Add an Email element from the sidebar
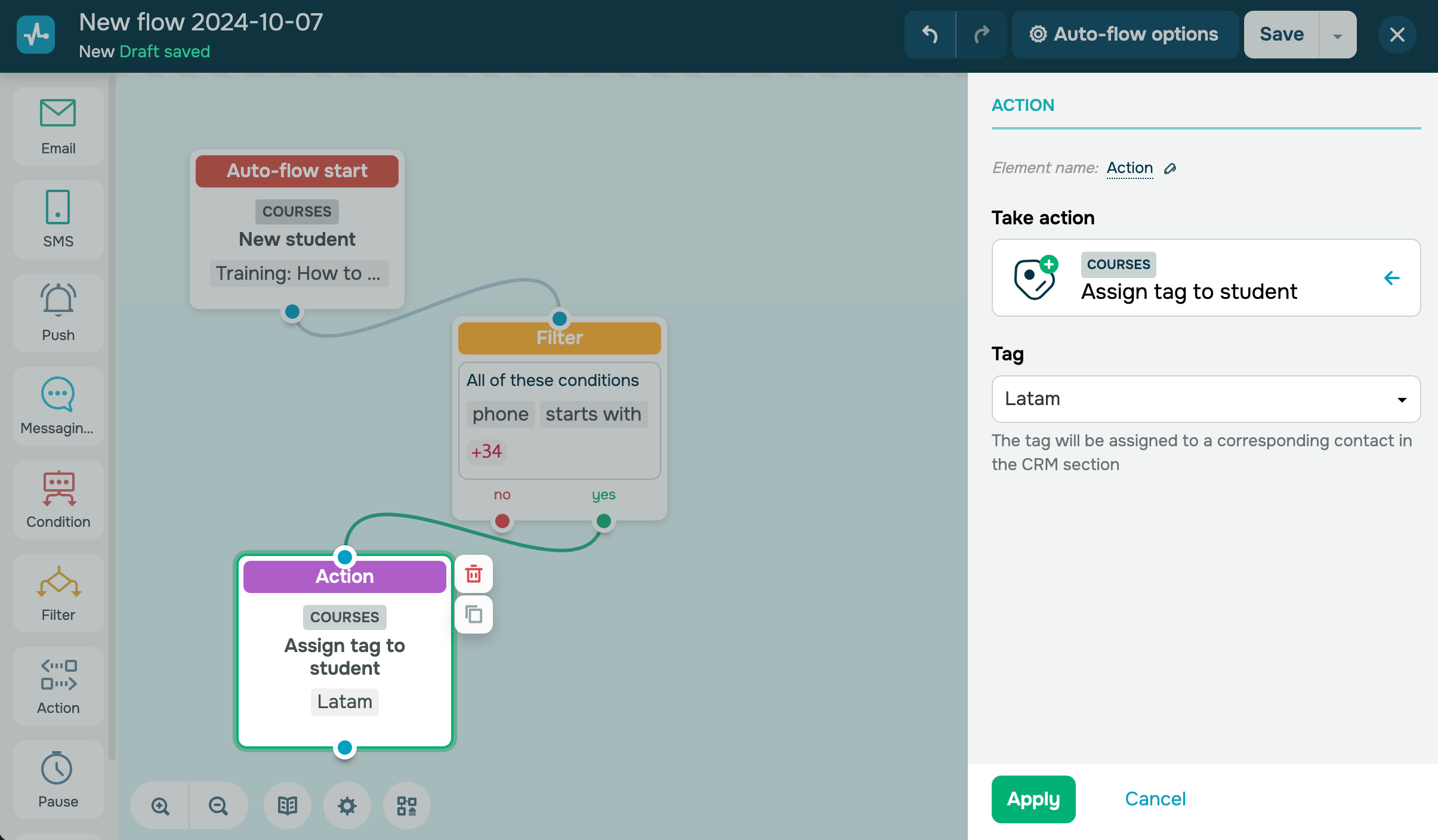Screen dimensions: 1438x840 click(58, 126)
